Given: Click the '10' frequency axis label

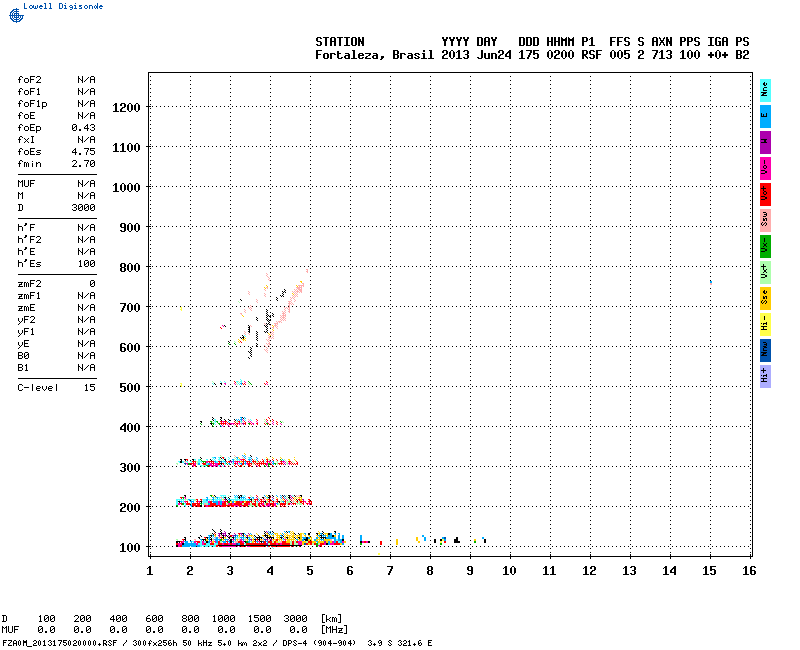Looking at the screenshot, I should click(x=509, y=571).
